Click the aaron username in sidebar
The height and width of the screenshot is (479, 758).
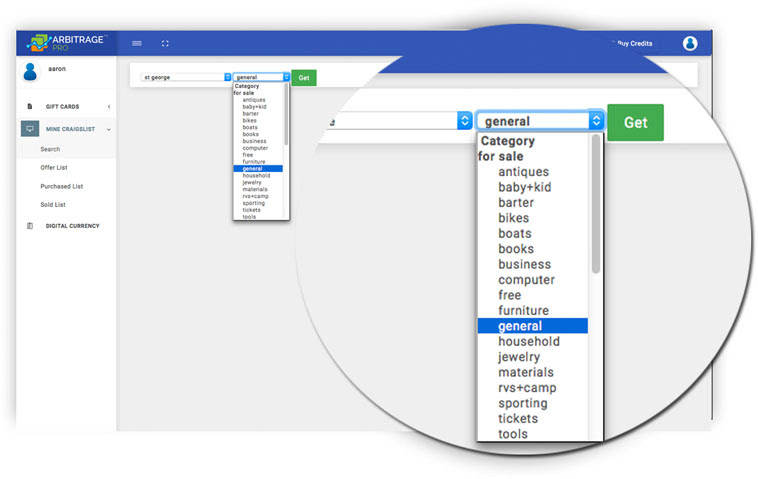point(57,69)
